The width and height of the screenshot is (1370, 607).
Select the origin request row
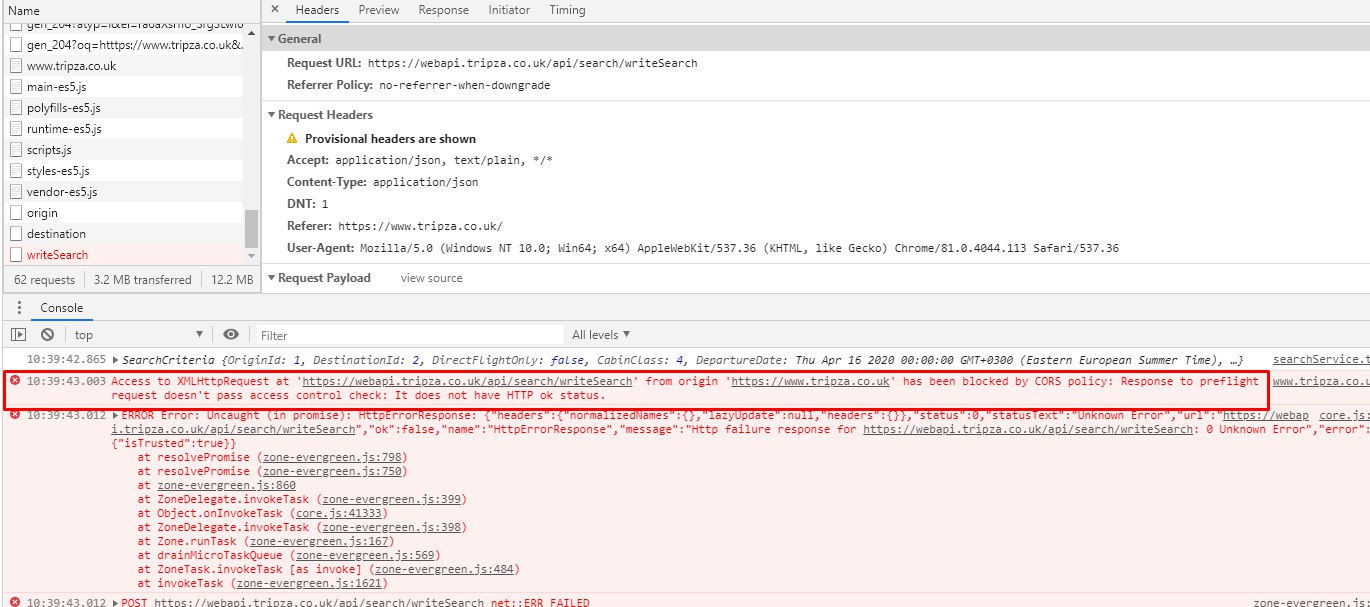click(122, 213)
